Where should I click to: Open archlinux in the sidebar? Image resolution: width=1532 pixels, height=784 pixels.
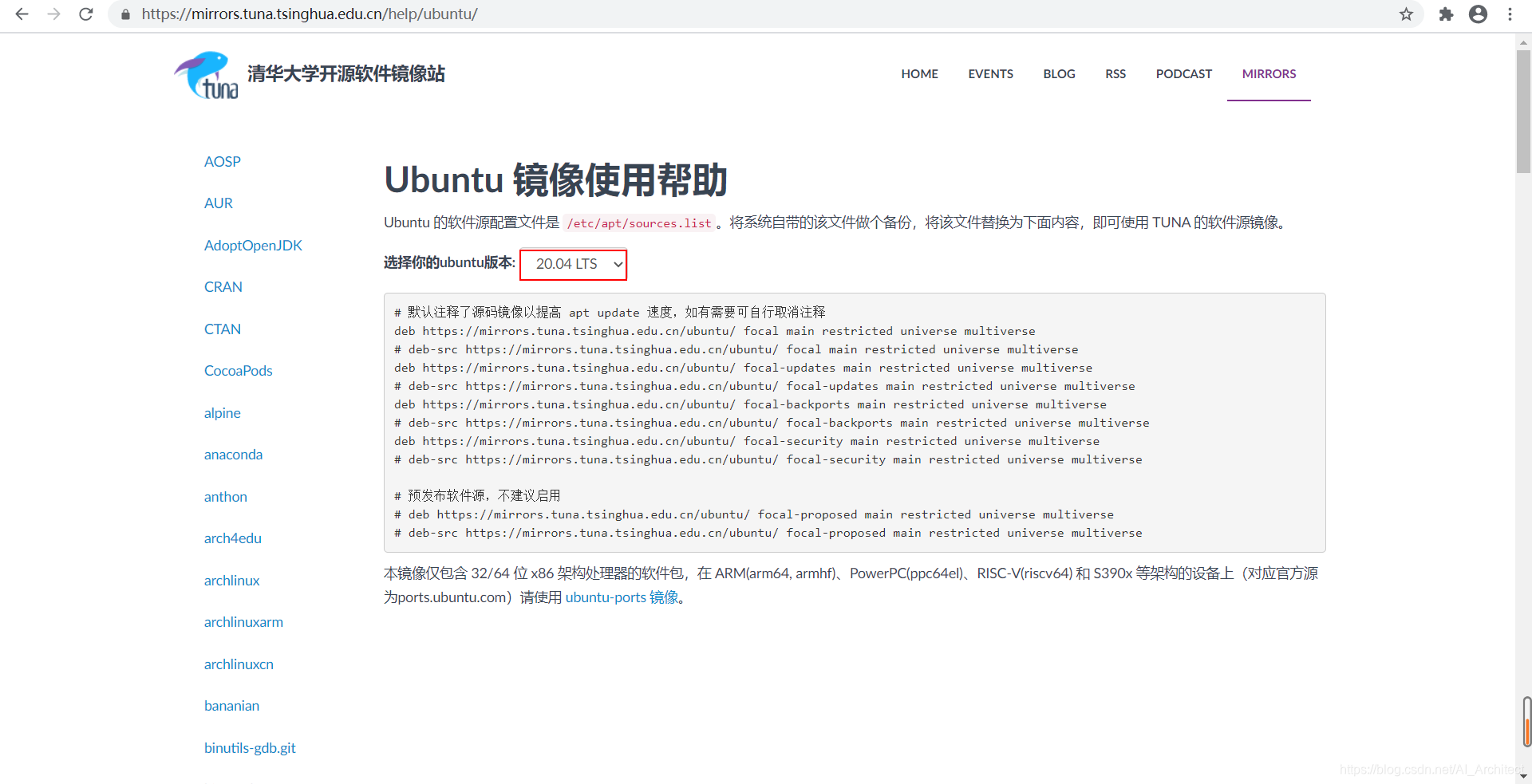click(232, 581)
